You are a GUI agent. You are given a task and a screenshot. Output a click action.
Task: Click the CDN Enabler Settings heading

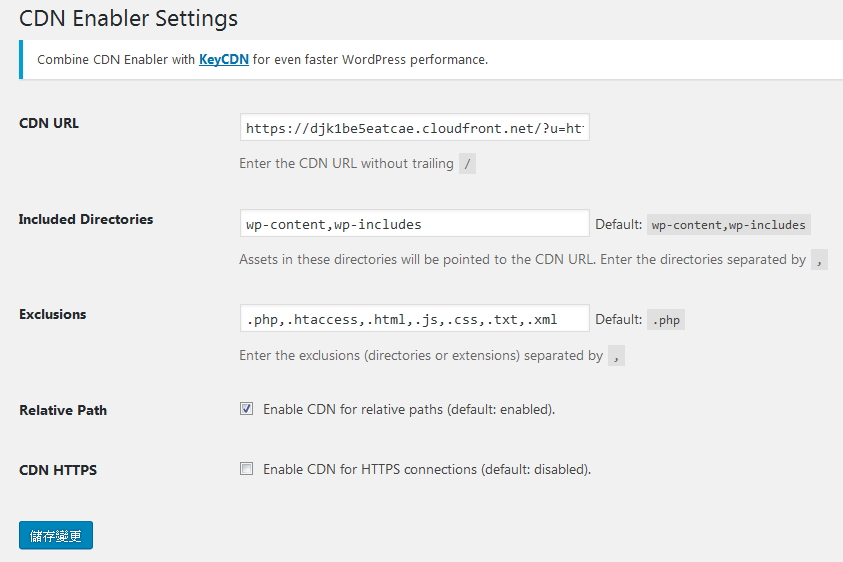128,18
